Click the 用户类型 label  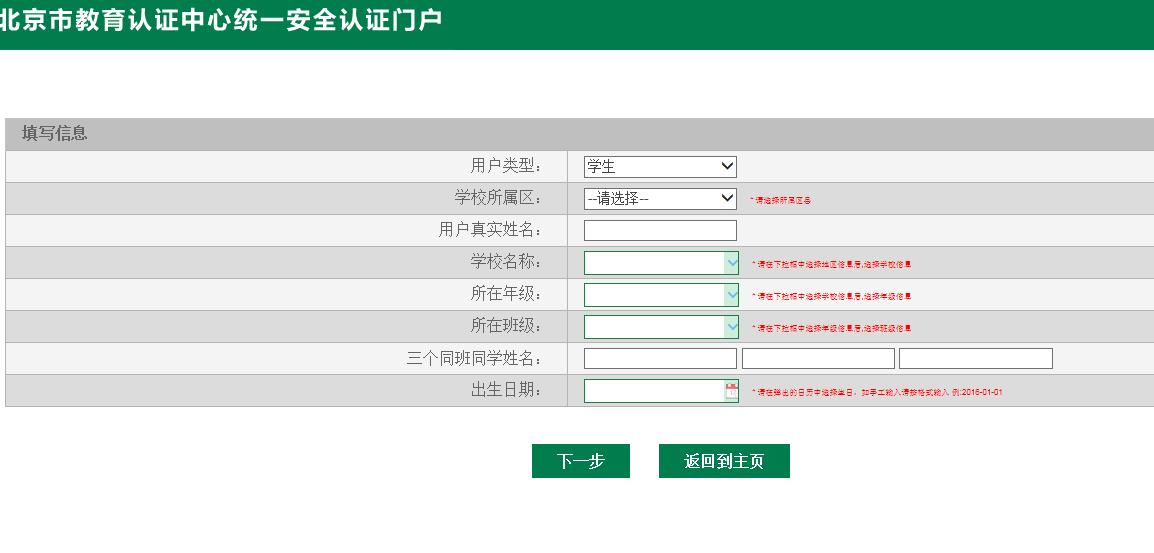(506, 166)
